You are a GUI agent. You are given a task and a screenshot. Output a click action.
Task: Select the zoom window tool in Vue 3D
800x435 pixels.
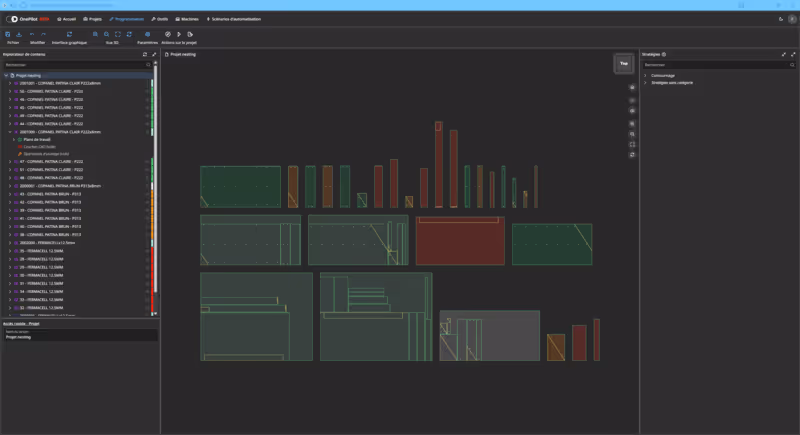coord(95,34)
